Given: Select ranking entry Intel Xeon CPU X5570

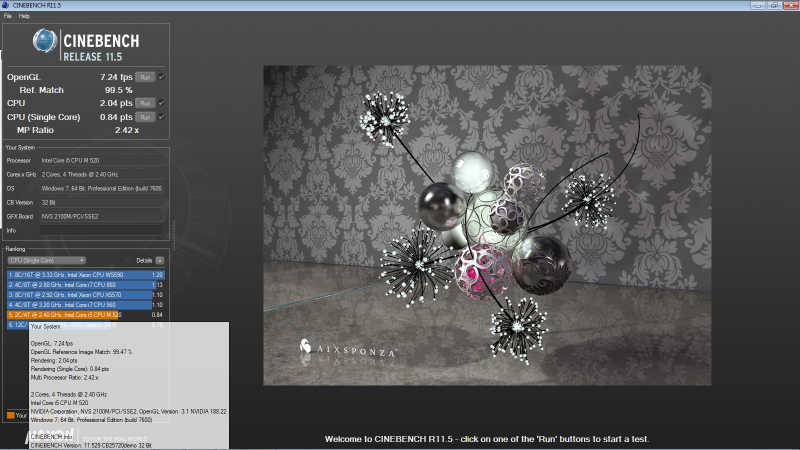Looking at the screenshot, I should click(86, 295).
